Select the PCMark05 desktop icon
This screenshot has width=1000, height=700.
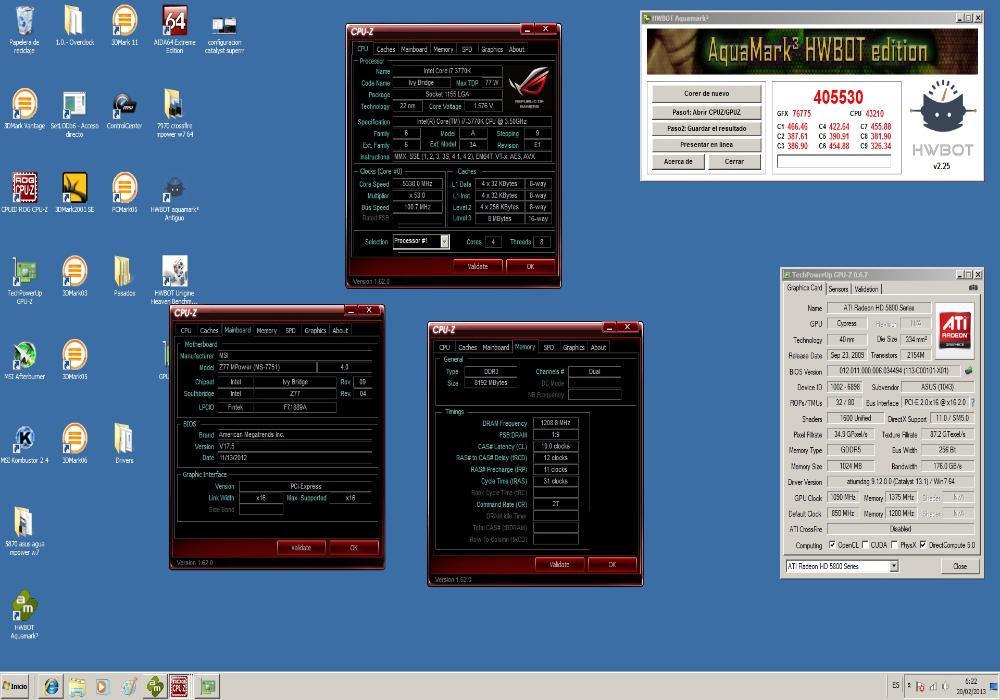click(124, 192)
